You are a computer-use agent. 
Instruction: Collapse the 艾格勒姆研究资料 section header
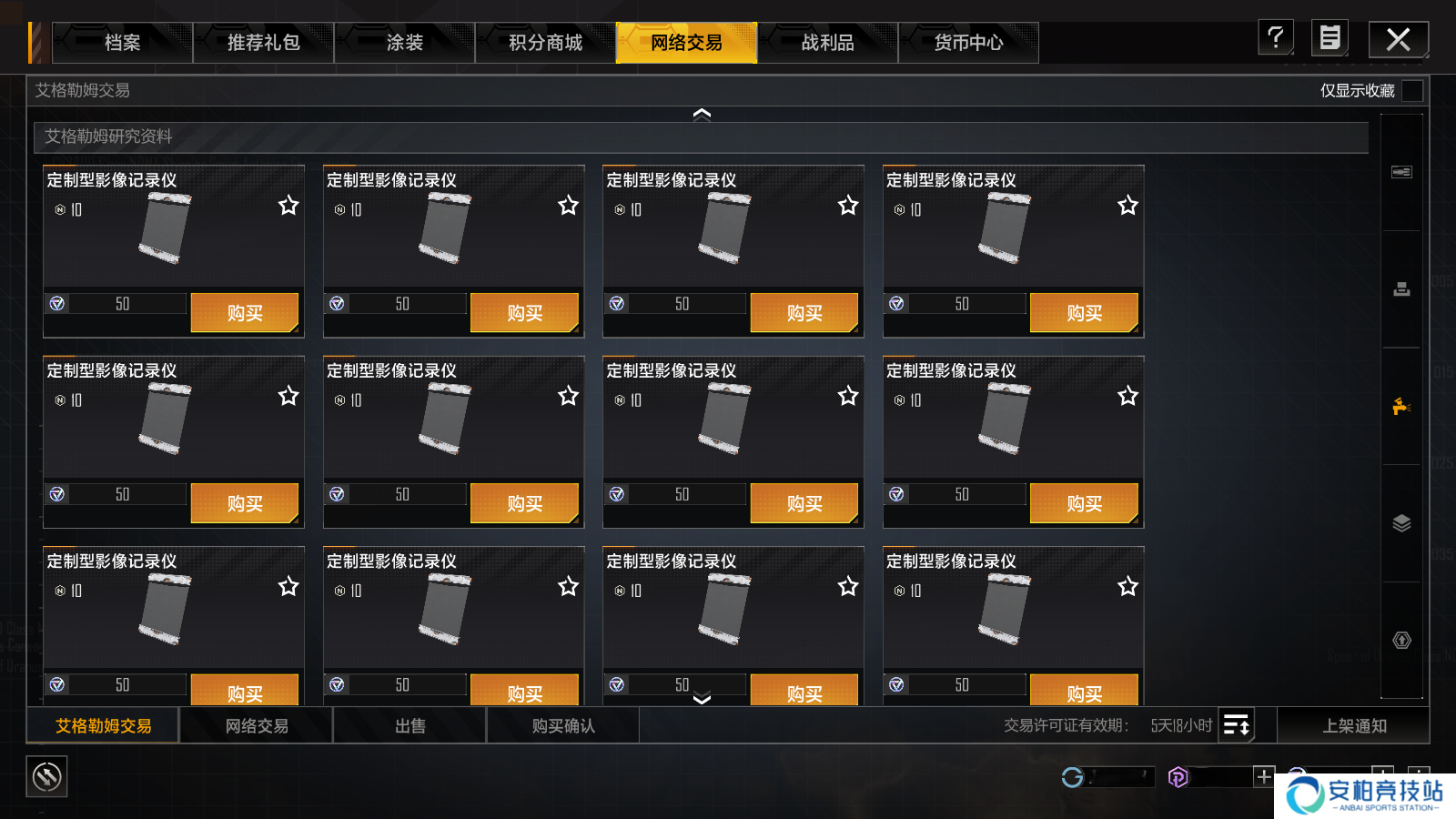(701, 136)
